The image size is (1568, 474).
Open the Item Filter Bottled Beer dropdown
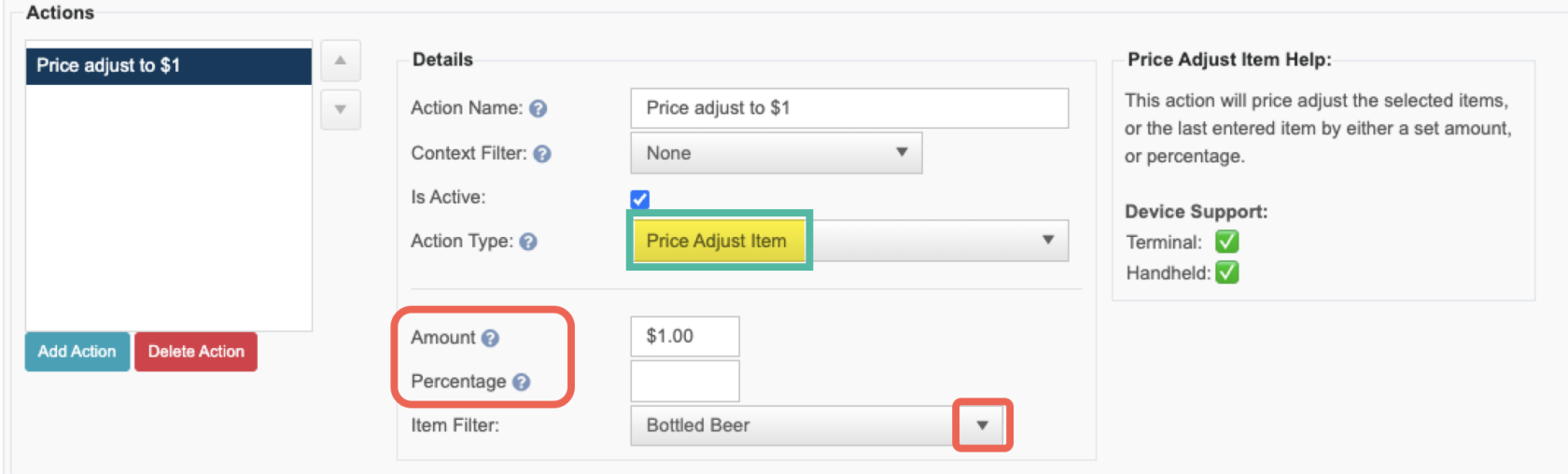(819, 425)
